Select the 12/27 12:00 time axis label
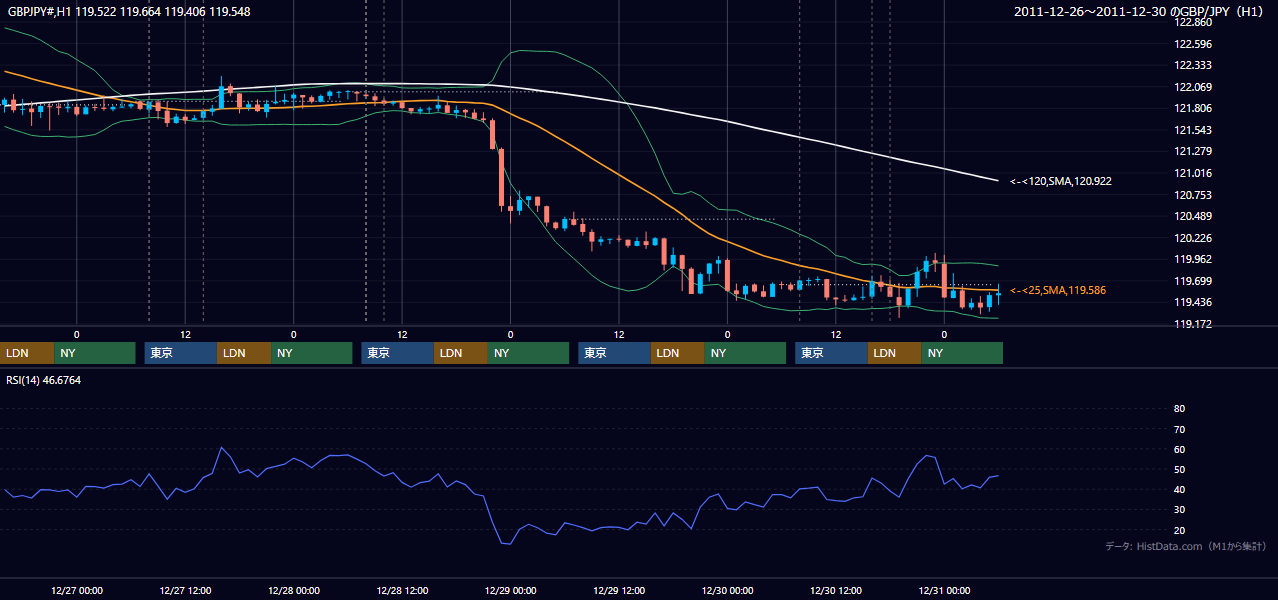This screenshot has height=600, width=1278. (185, 590)
